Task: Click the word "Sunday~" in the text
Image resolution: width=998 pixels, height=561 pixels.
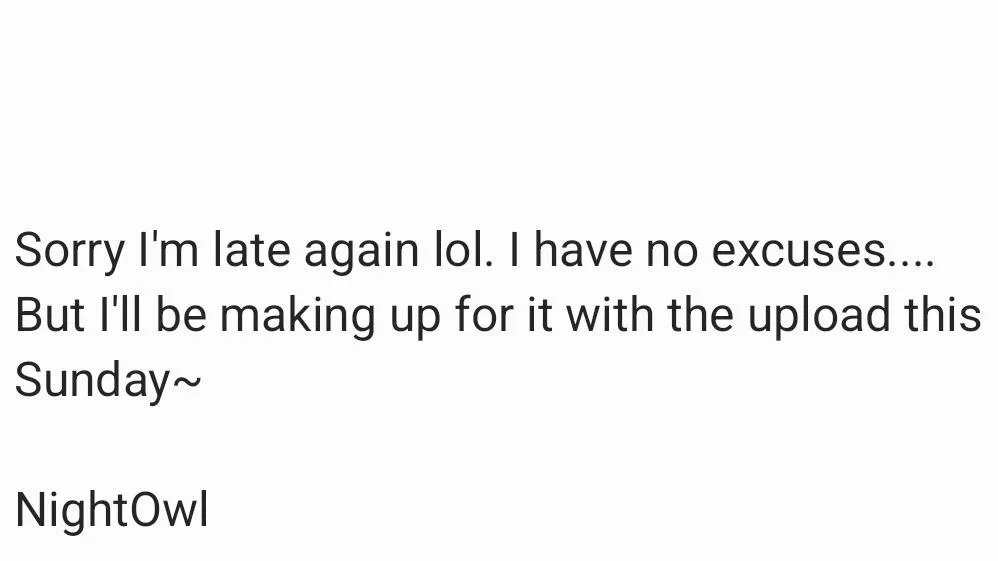Action: pyautogui.click(x=108, y=381)
